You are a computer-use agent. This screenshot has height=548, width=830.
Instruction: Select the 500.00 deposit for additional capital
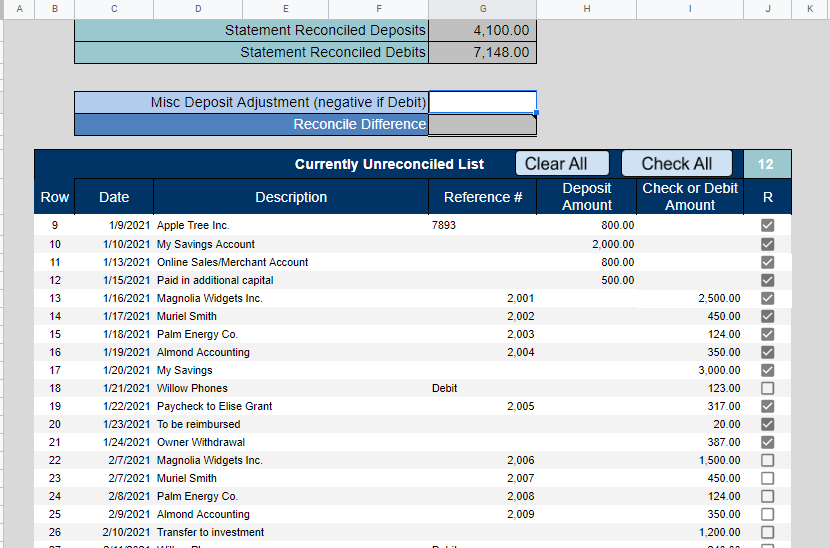(x=587, y=280)
